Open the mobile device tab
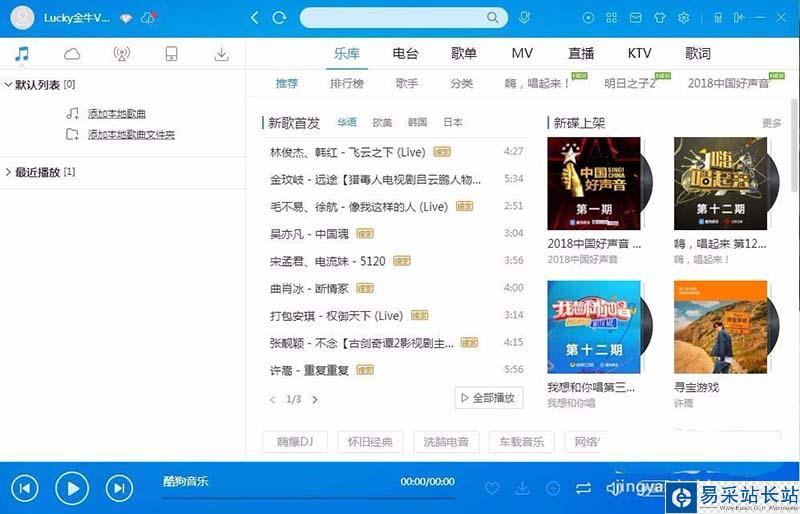 171,54
